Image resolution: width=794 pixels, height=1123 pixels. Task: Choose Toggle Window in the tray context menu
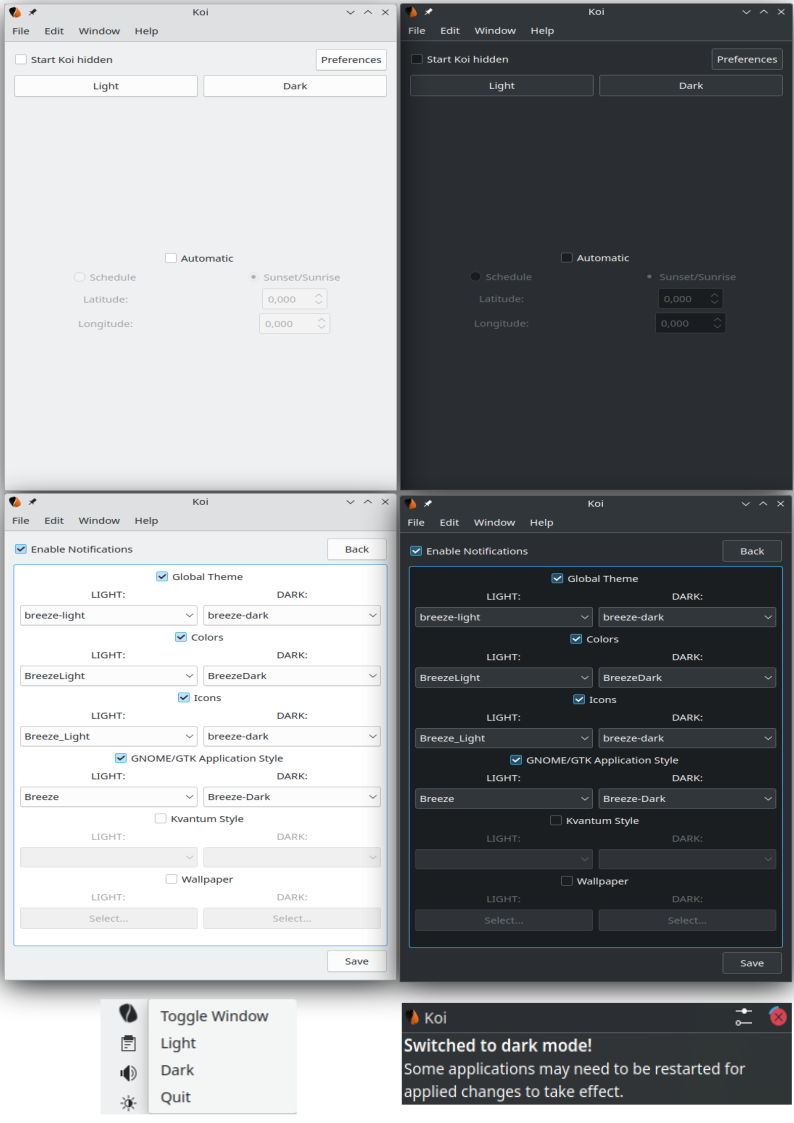click(x=214, y=1016)
